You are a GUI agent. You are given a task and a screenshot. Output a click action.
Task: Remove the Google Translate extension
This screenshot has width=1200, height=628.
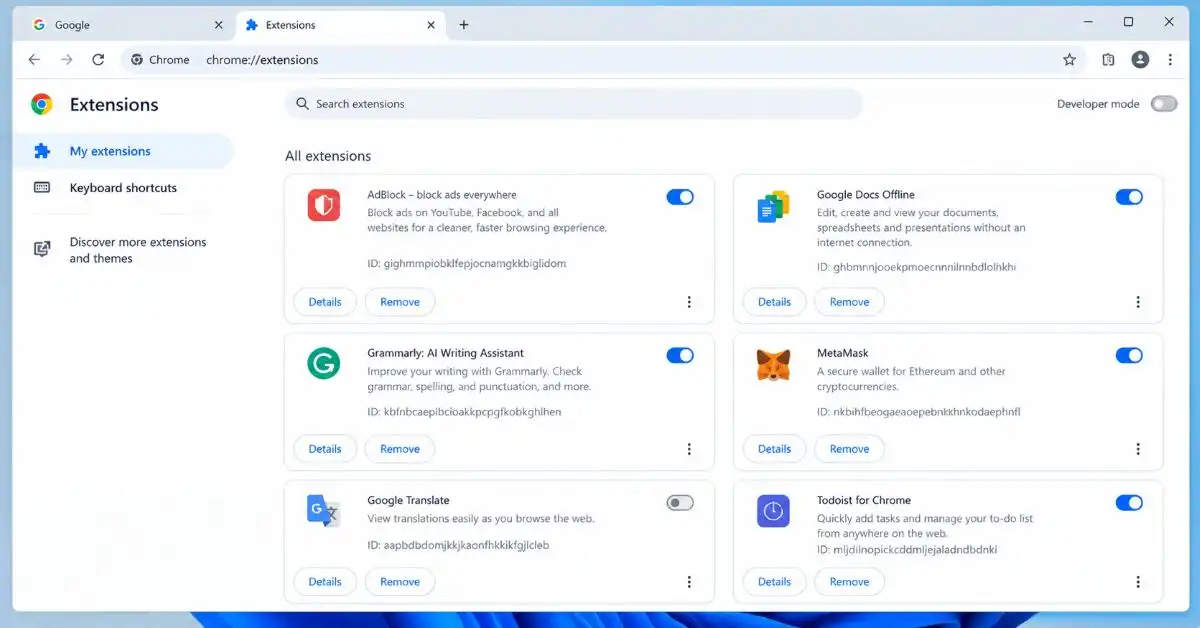pyautogui.click(x=400, y=582)
